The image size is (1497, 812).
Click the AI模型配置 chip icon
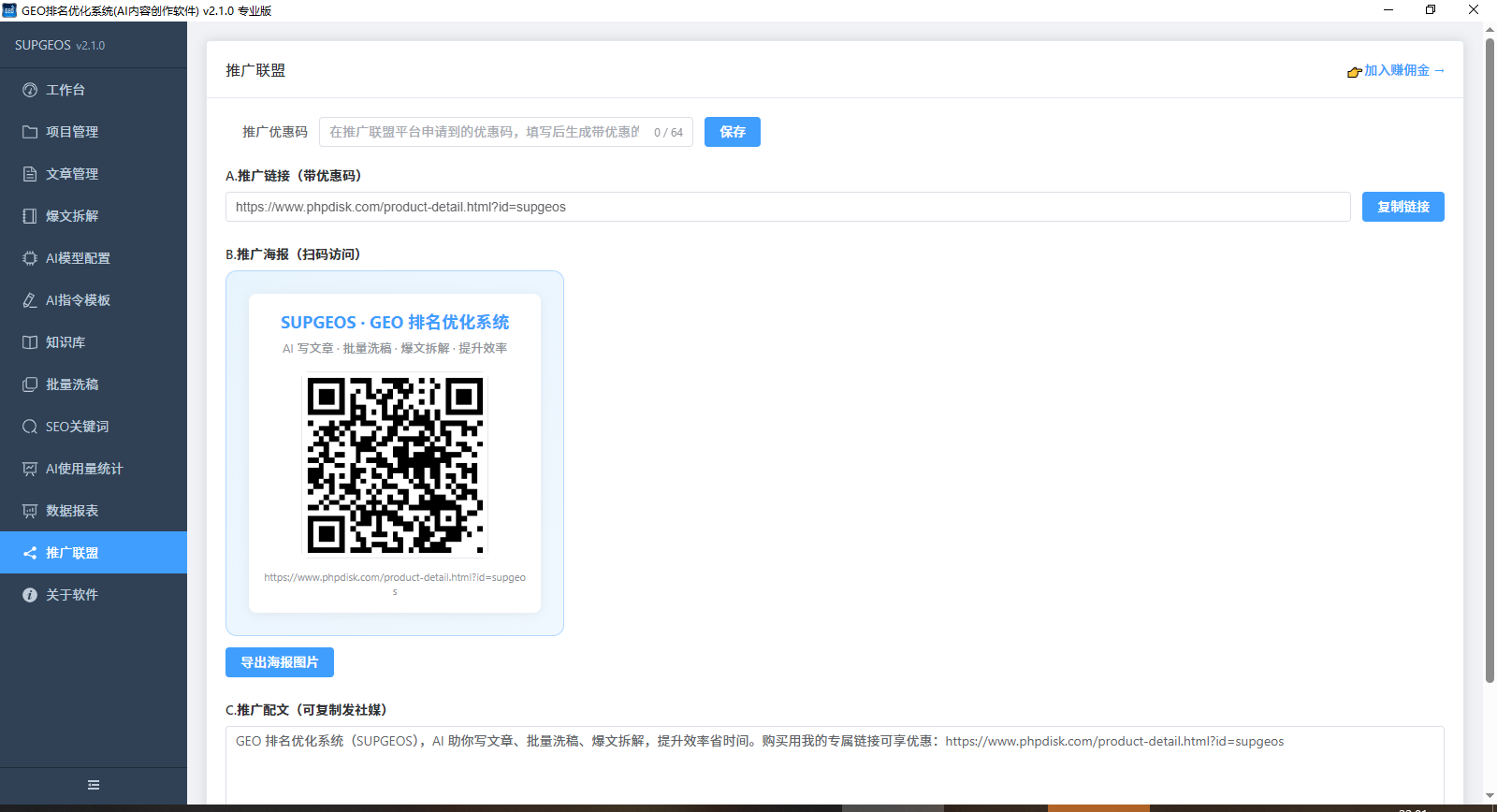point(30,258)
